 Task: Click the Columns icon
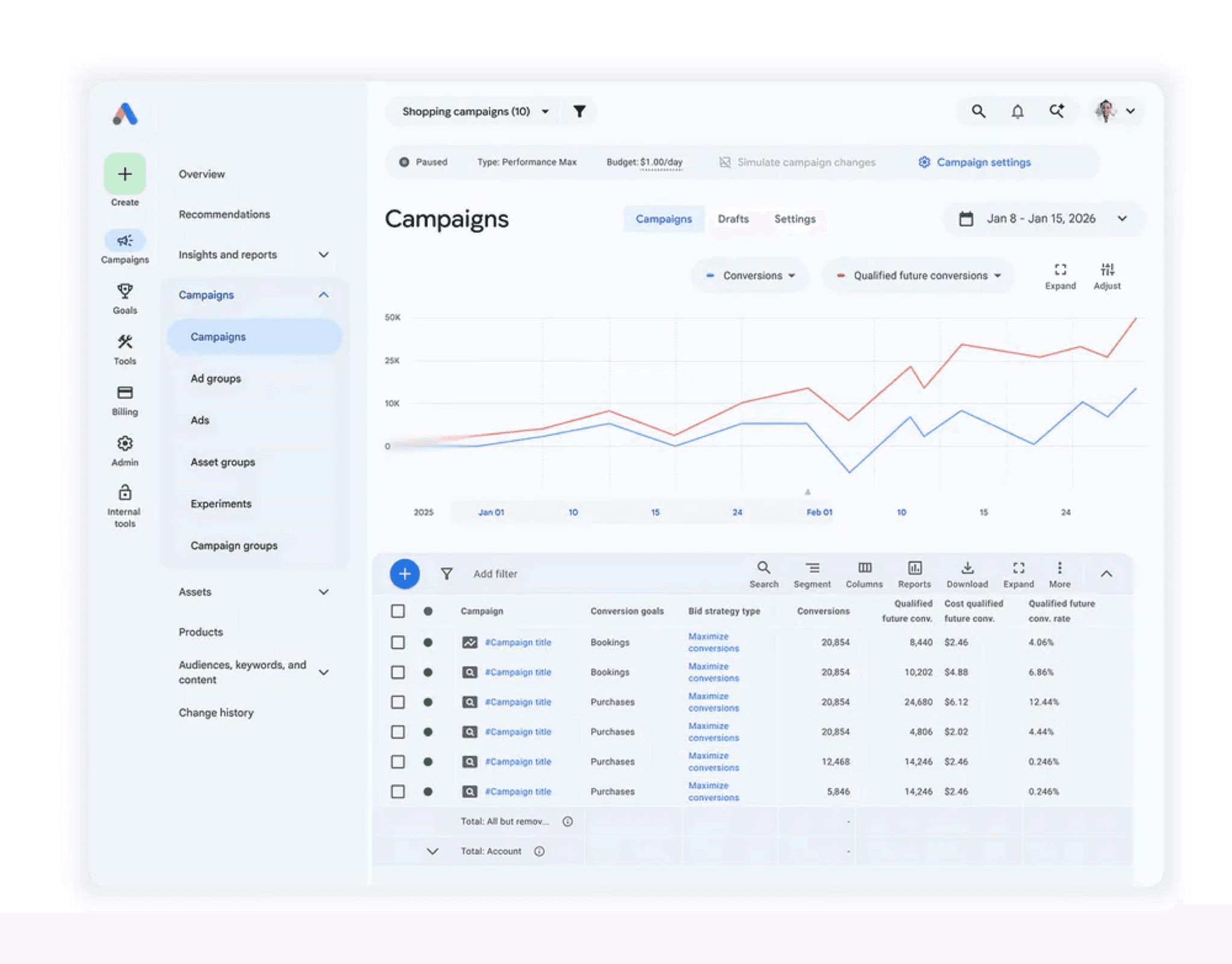pos(864,568)
